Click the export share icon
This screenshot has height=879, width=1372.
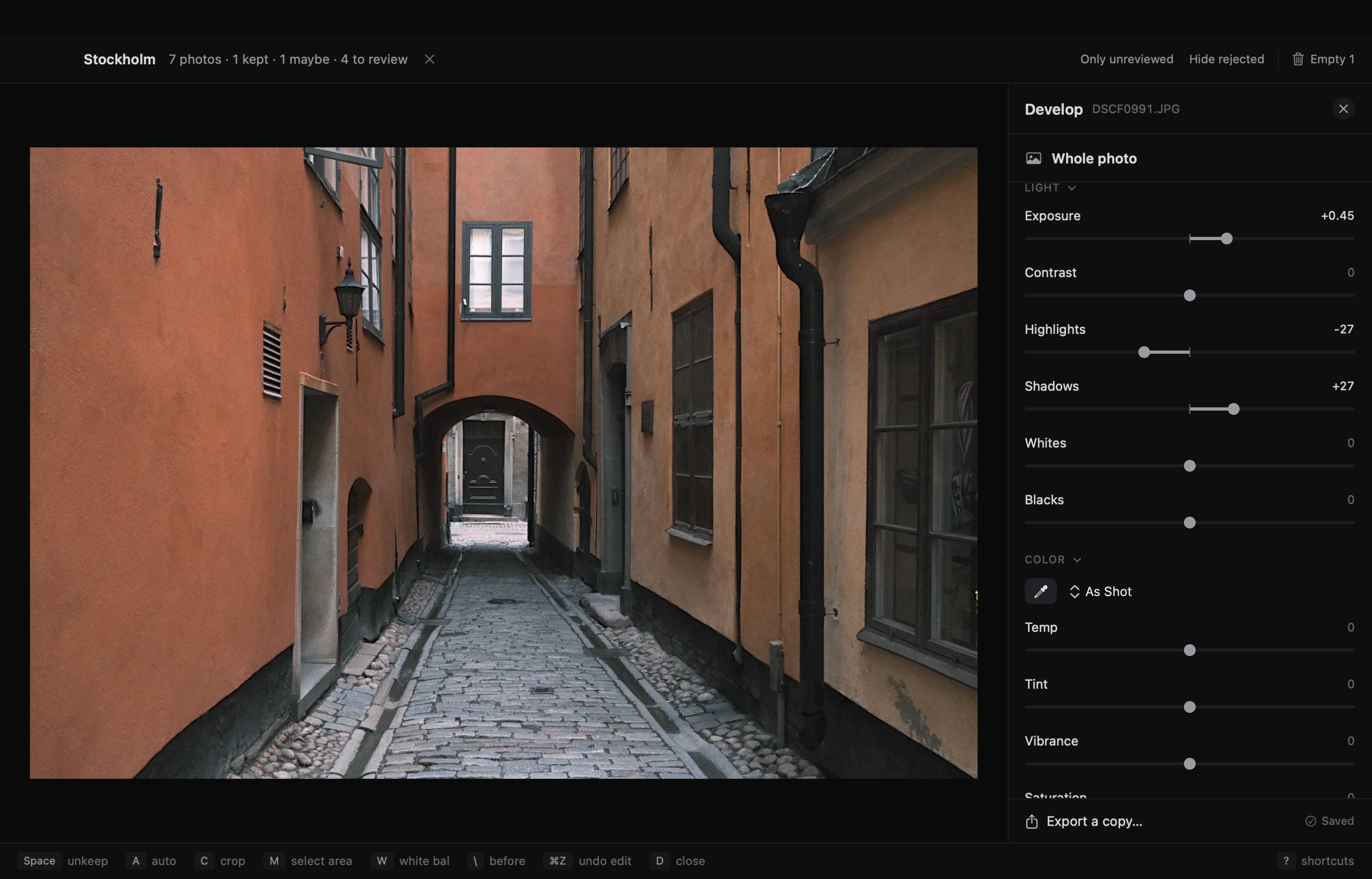coord(1031,821)
